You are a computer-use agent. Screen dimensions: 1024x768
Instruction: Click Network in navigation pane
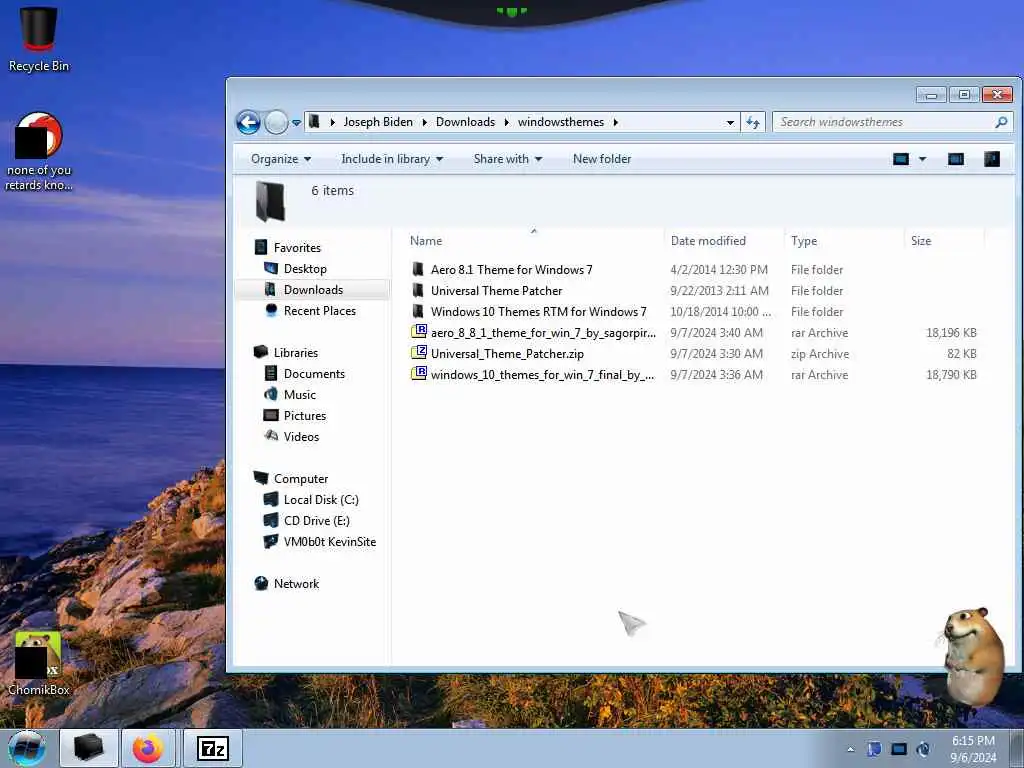pos(296,584)
